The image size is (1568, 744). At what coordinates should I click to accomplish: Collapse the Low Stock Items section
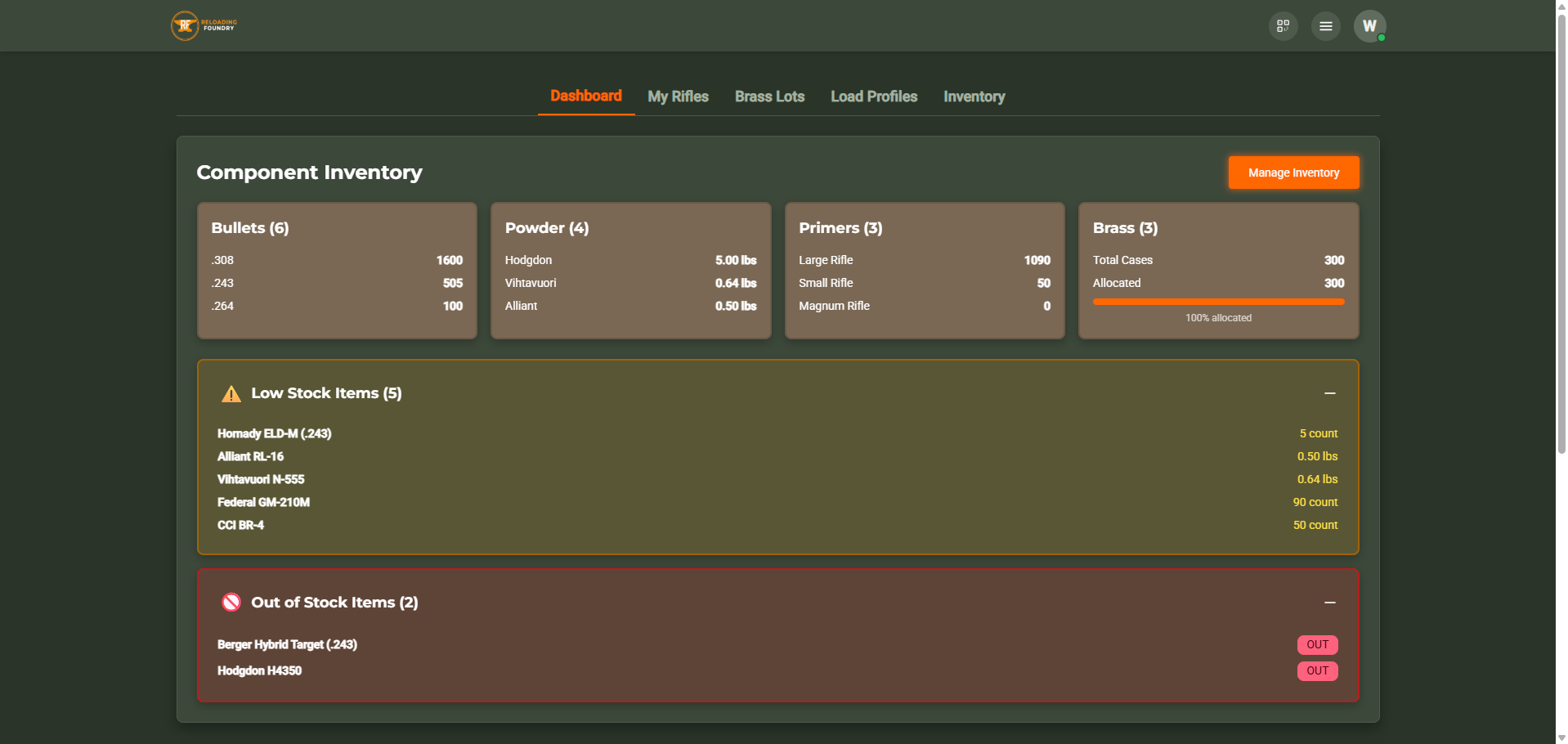1329,393
